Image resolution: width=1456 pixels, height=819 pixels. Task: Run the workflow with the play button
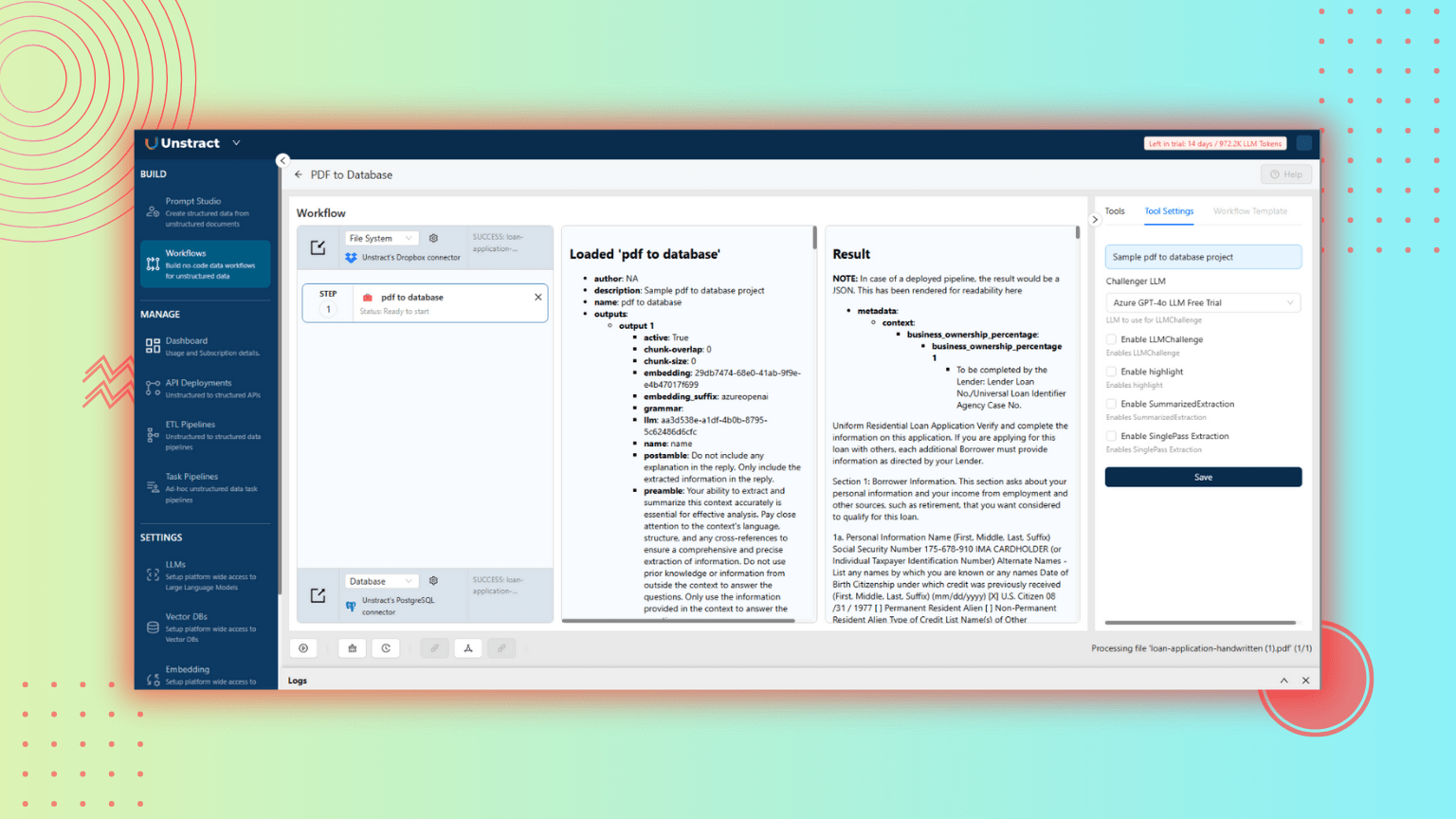303,648
